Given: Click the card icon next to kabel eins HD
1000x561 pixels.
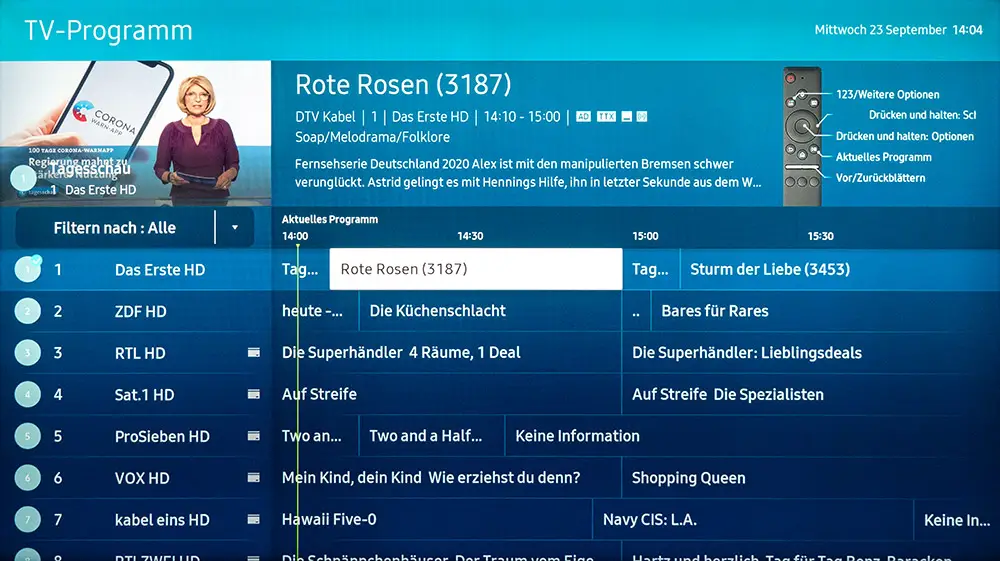Looking at the screenshot, I should (254, 520).
